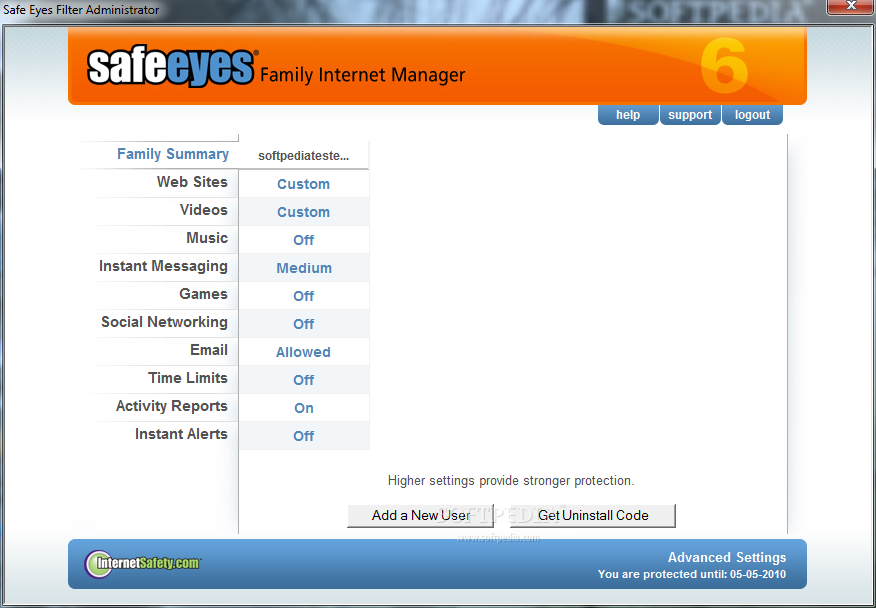Open the Activity Reports category
Screen dimensions: 876x608
point(172,406)
